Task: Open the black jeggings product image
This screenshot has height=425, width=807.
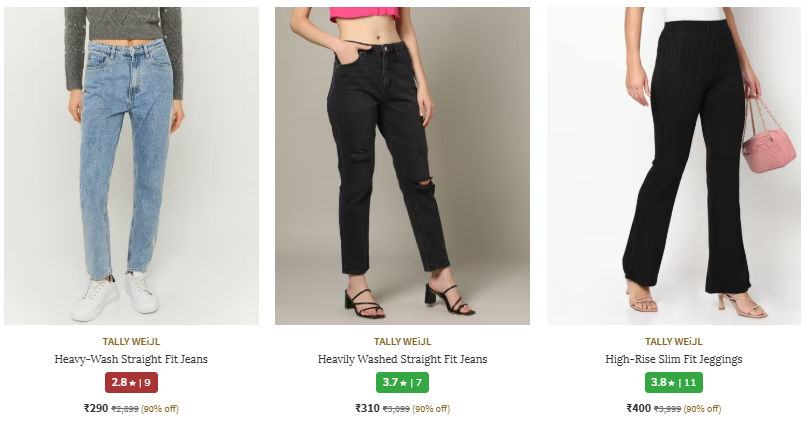Action: [x=673, y=165]
